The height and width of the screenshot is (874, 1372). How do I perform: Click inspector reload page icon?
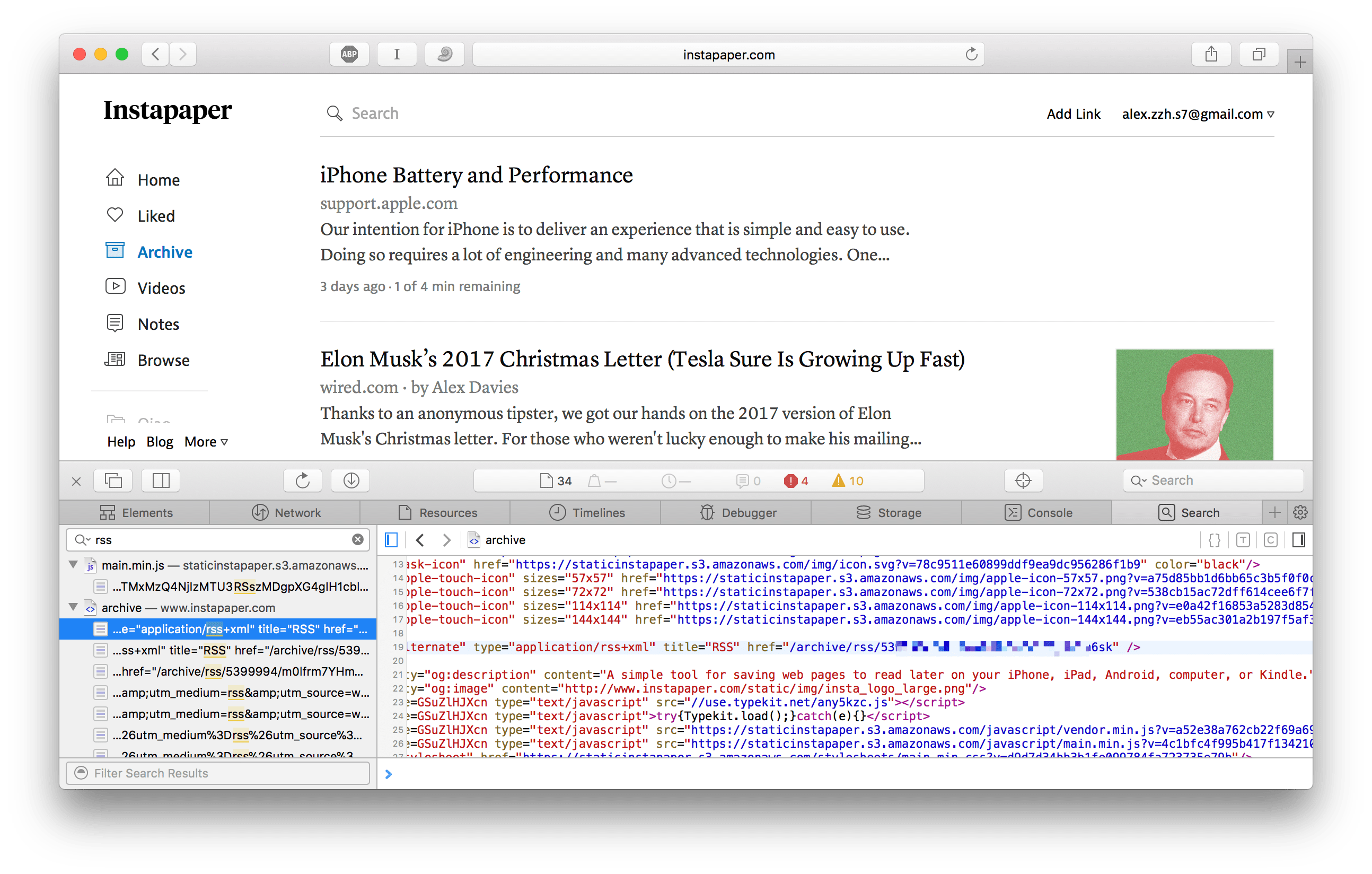pyautogui.click(x=303, y=480)
